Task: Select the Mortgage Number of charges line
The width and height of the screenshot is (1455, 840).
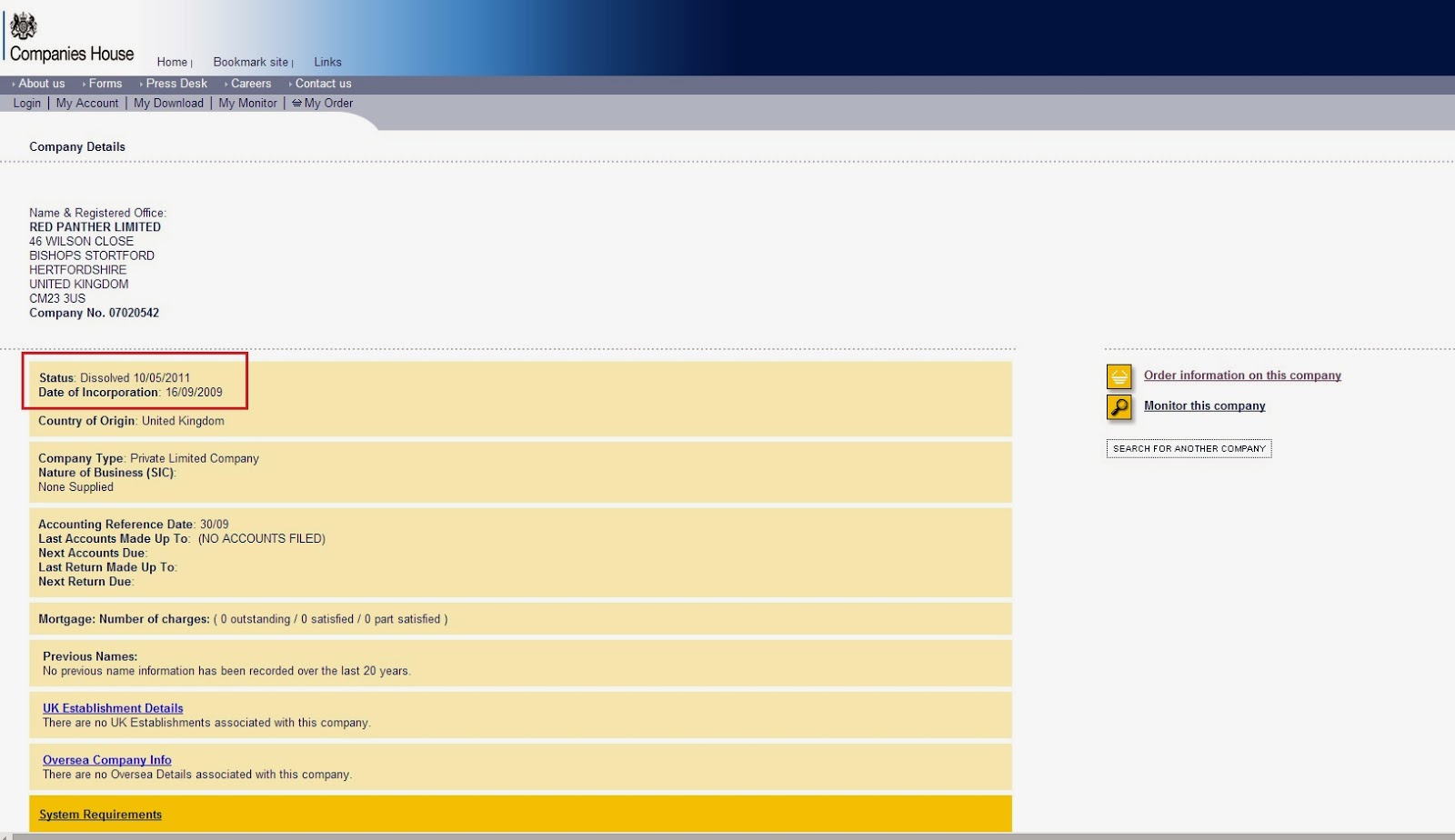Action: (243, 619)
